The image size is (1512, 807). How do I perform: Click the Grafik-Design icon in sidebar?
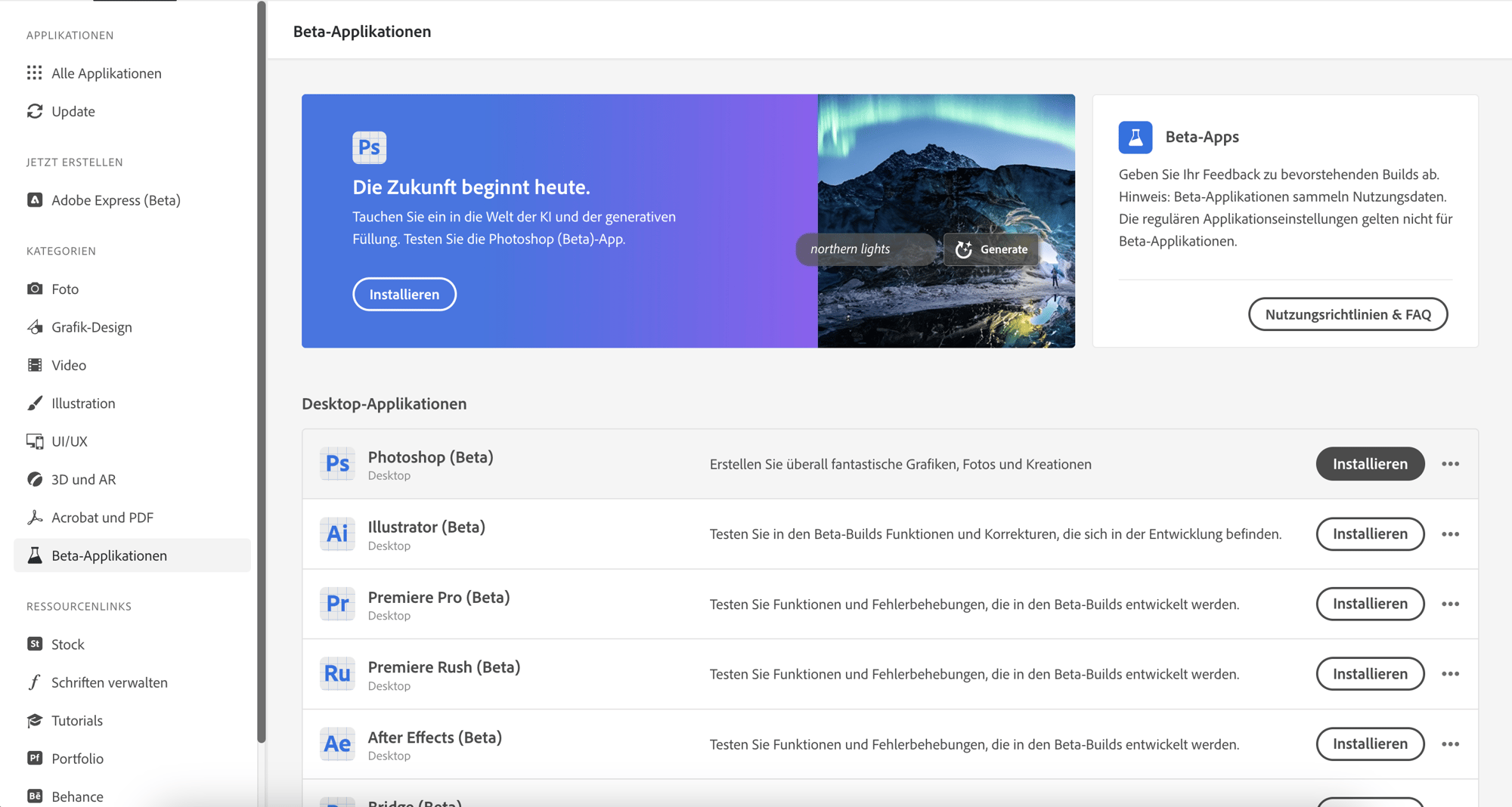[35, 326]
